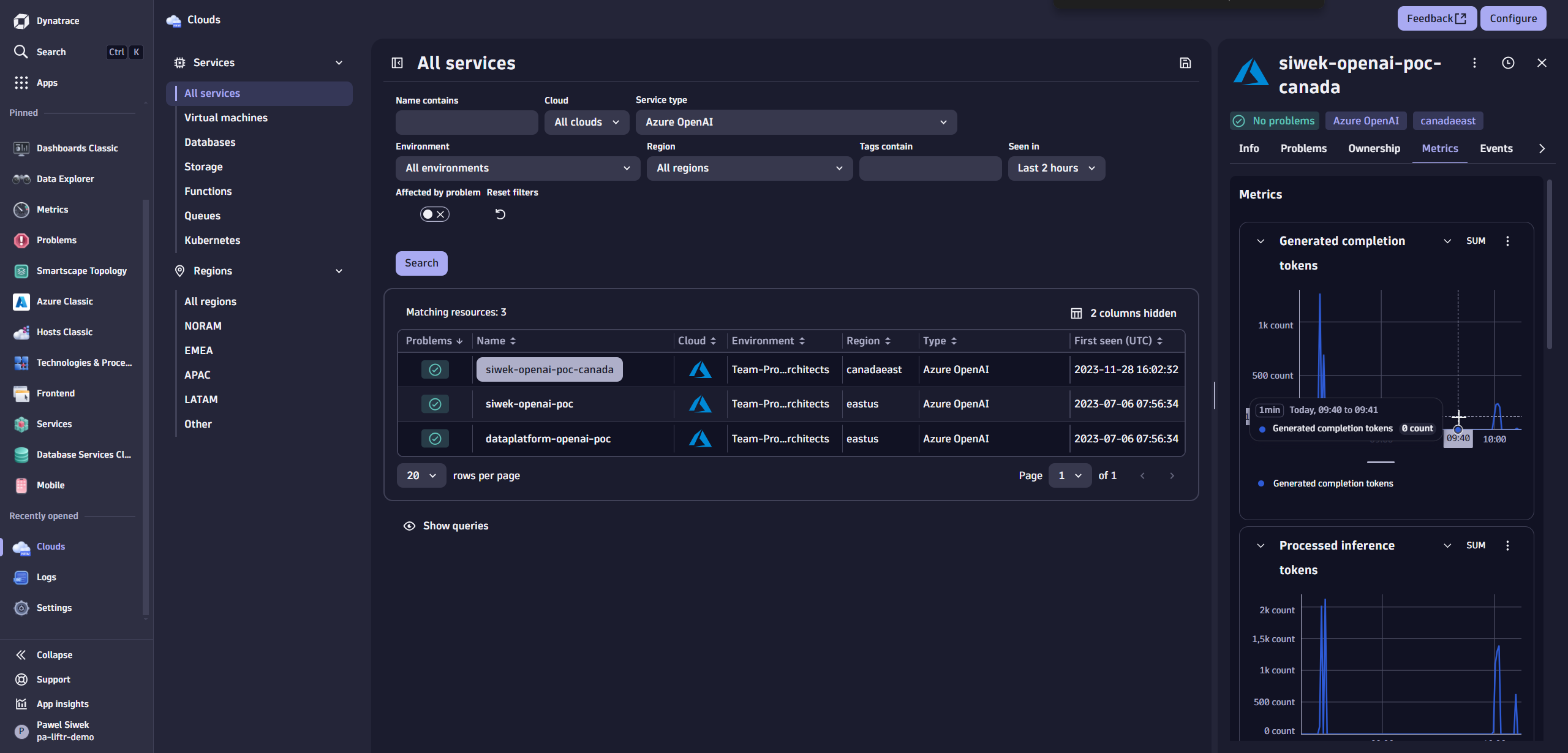Viewport: 1568px width, 753px height.
Task: Switch to the Ownership tab
Action: 1374,148
